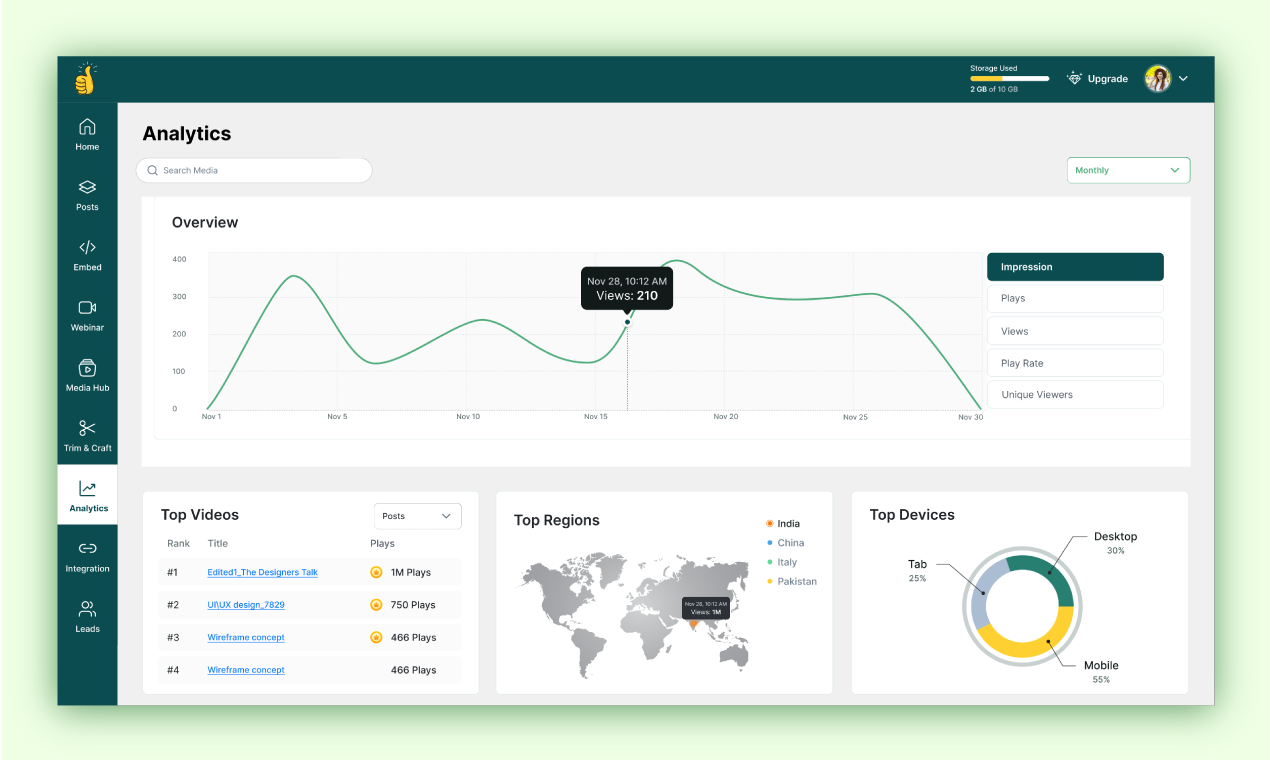The height and width of the screenshot is (760, 1270).
Task: Open the Media Hub icon
Action: point(87,367)
